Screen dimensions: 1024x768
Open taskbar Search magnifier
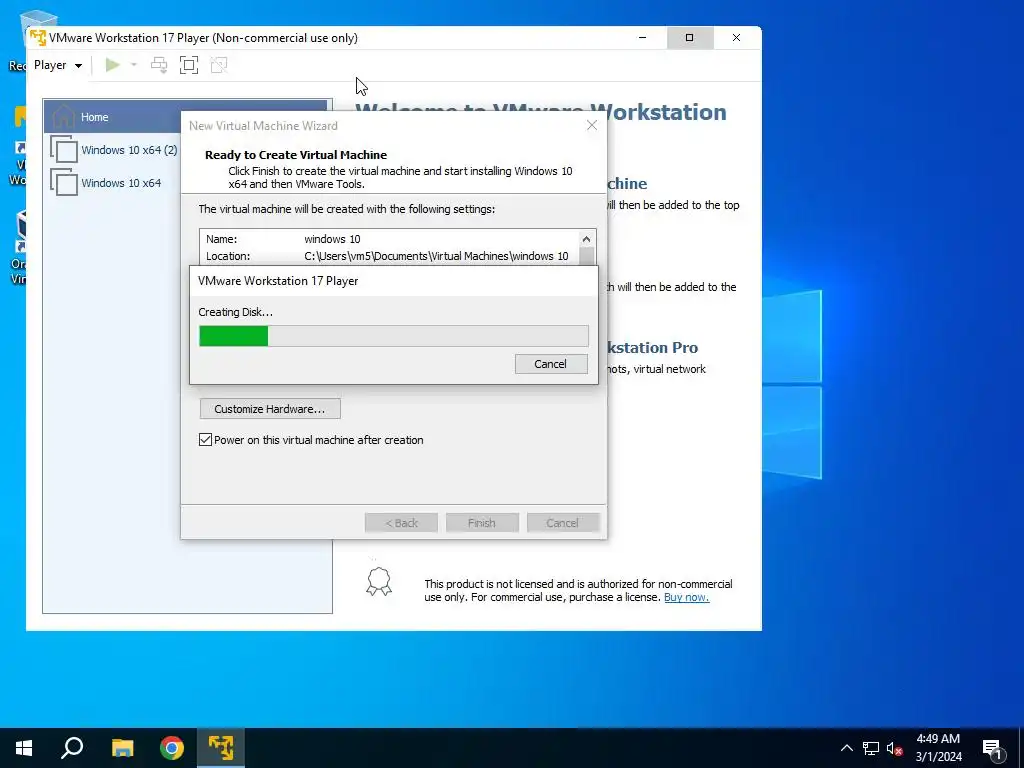click(72, 748)
